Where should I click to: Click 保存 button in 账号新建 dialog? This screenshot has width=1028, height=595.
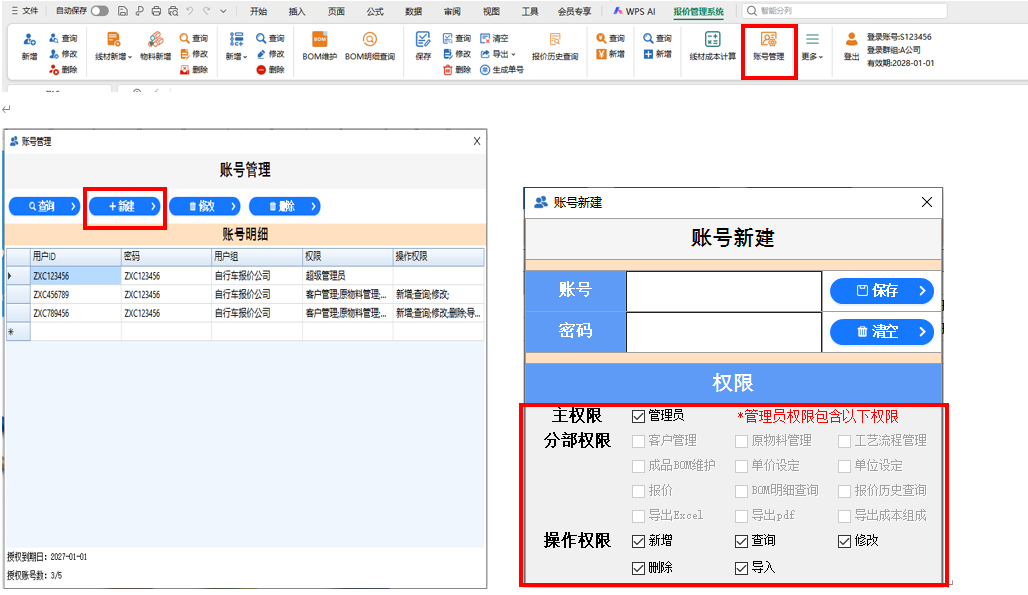coord(882,291)
